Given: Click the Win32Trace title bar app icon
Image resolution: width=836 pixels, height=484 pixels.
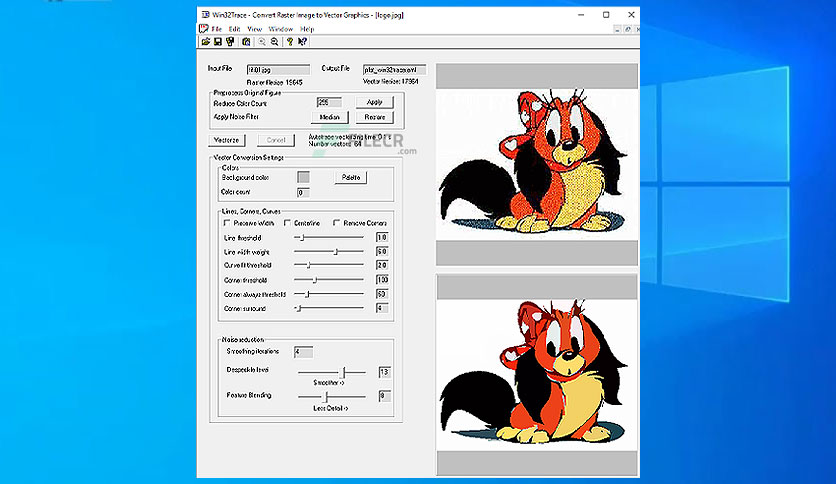Looking at the screenshot, I should pos(205,14).
